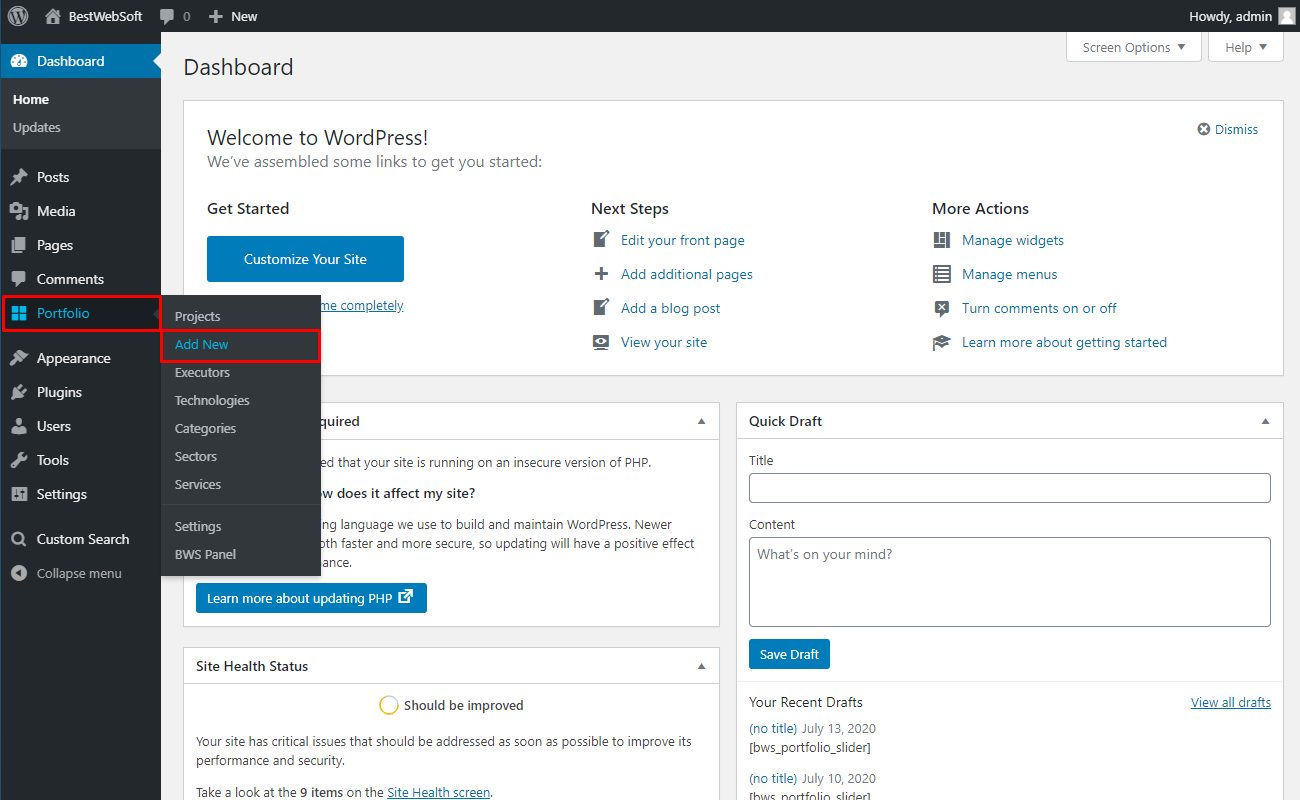This screenshot has width=1300, height=800.
Task: Click the Manage widgets link
Action: (1013, 240)
